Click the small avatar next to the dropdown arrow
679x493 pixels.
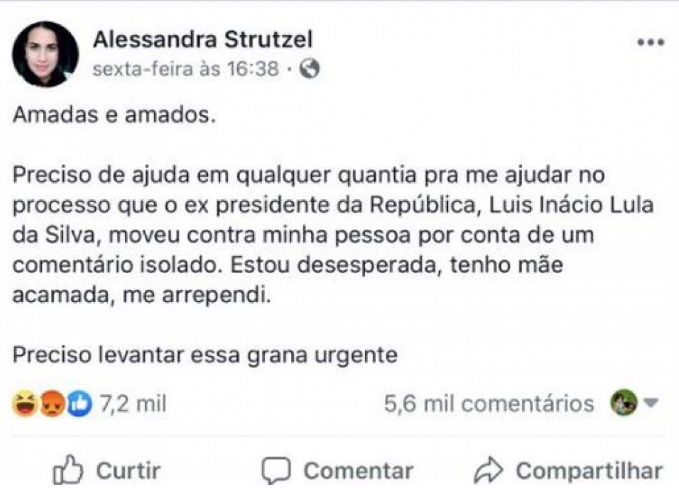tap(625, 404)
